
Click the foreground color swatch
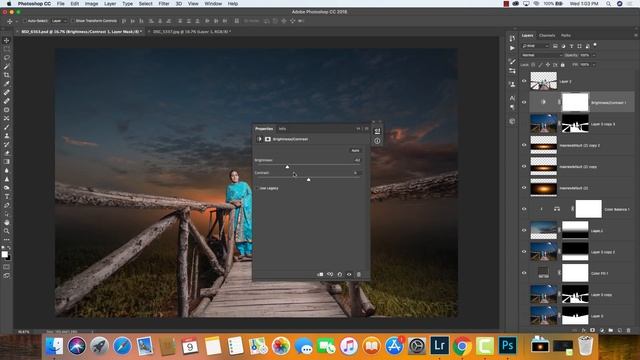point(4,254)
